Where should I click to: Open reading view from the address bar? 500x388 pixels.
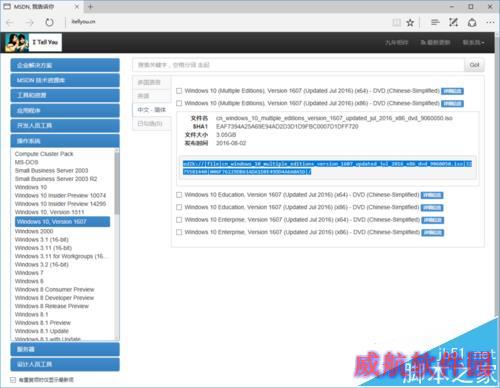coord(396,22)
